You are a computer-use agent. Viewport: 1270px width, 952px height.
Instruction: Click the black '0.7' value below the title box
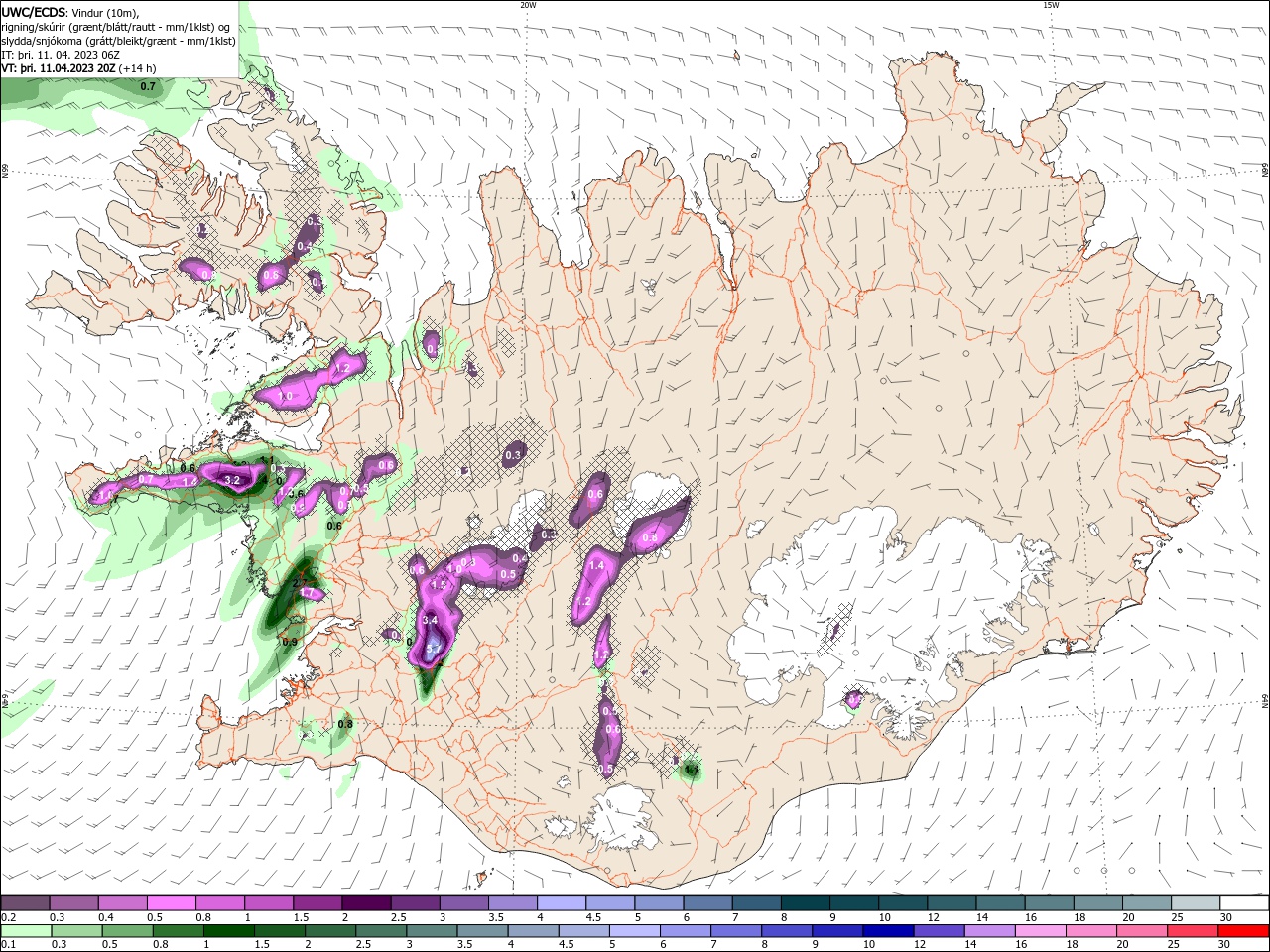click(148, 87)
